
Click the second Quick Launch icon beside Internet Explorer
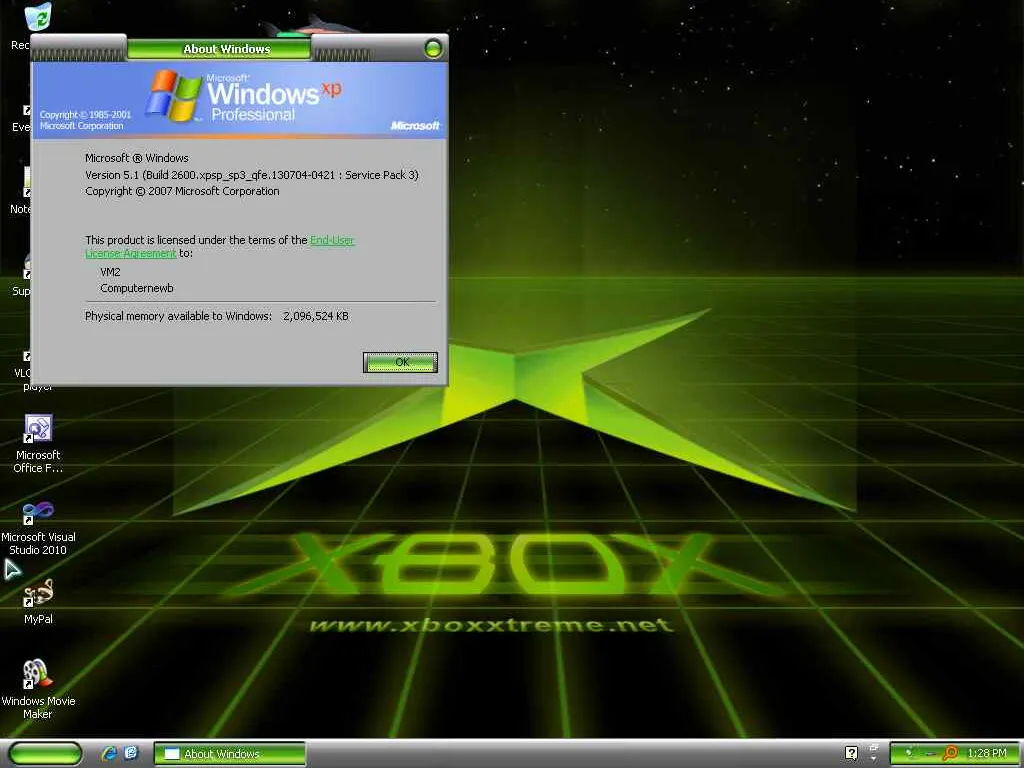click(131, 754)
